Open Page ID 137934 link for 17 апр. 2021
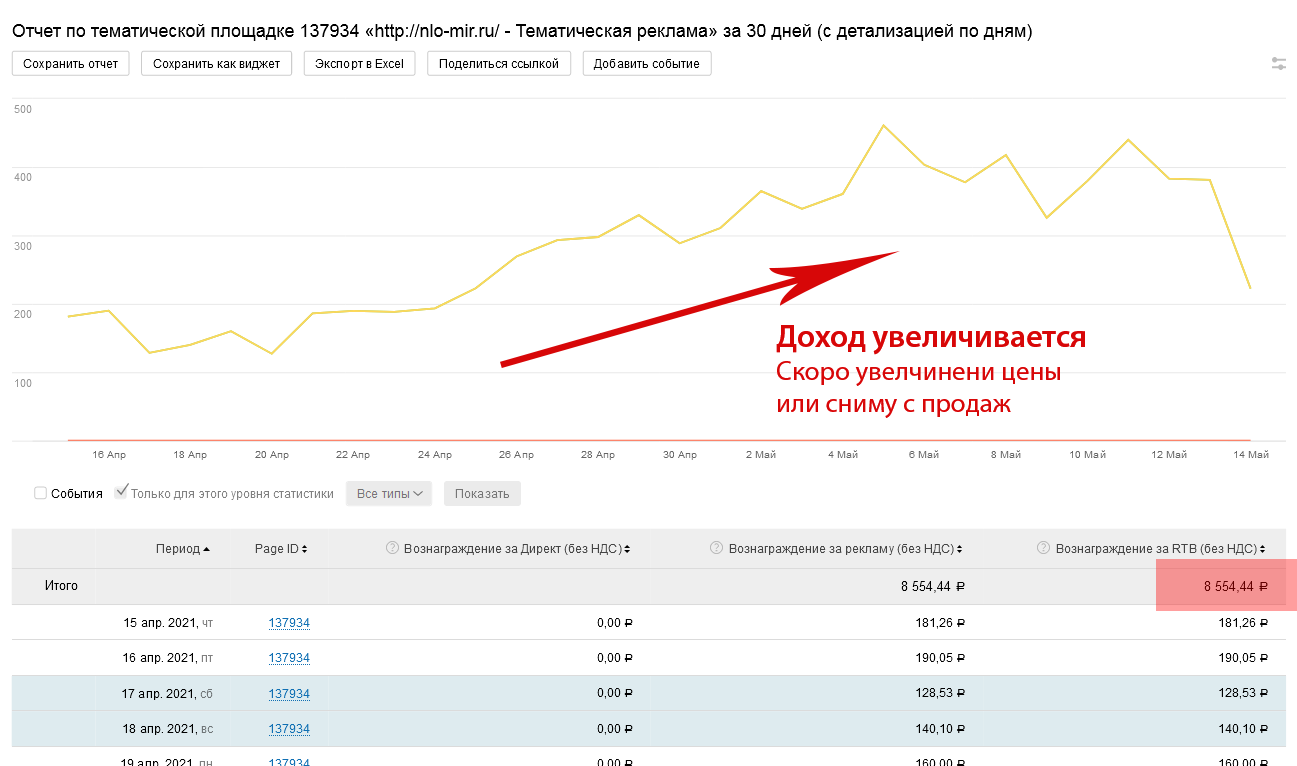The height and width of the screenshot is (766, 1297). click(289, 694)
